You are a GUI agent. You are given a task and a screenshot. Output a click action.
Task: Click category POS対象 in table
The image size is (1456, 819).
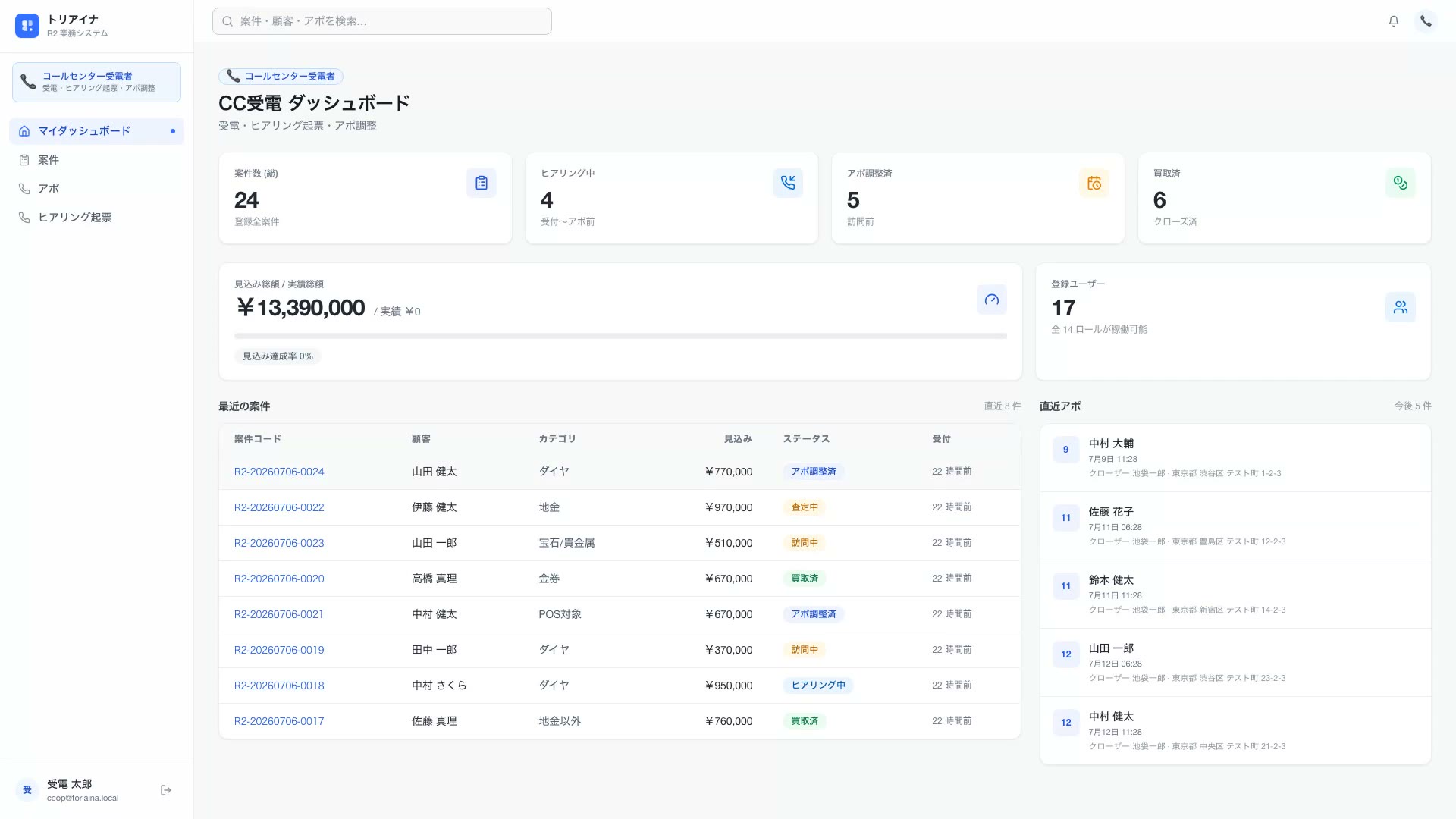pyautogui.click(x=560, y=614)
